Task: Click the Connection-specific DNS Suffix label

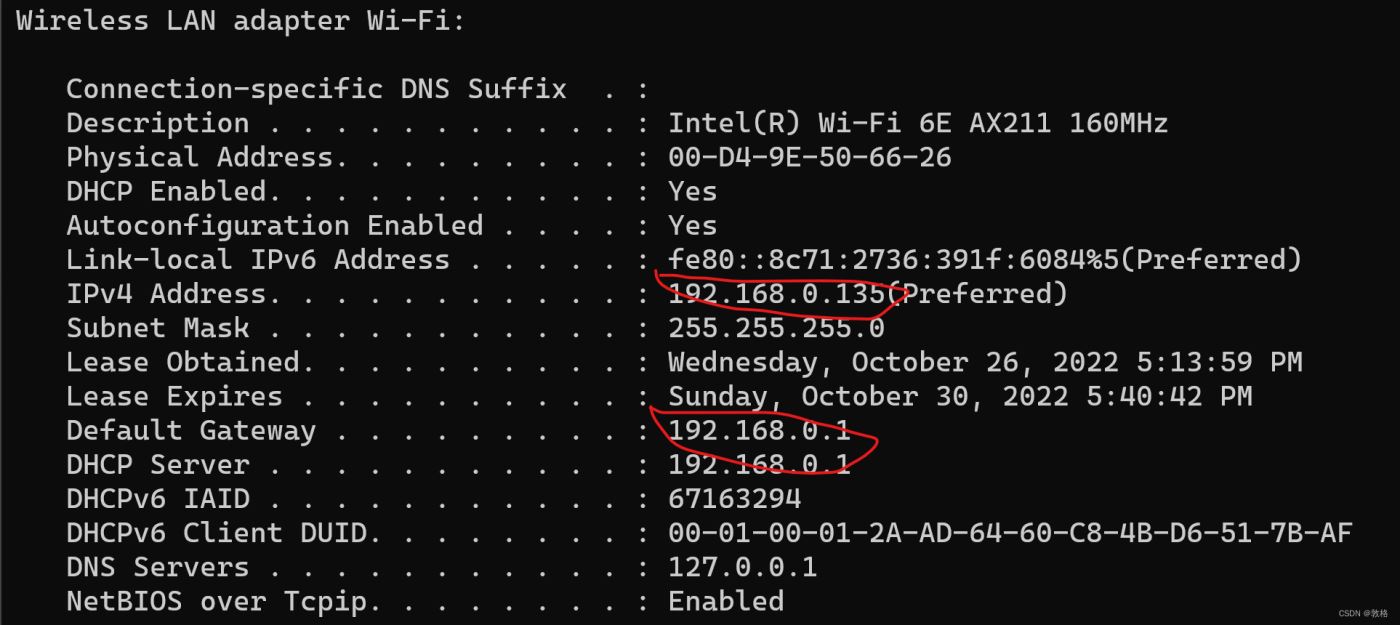Action: [316, 89]
